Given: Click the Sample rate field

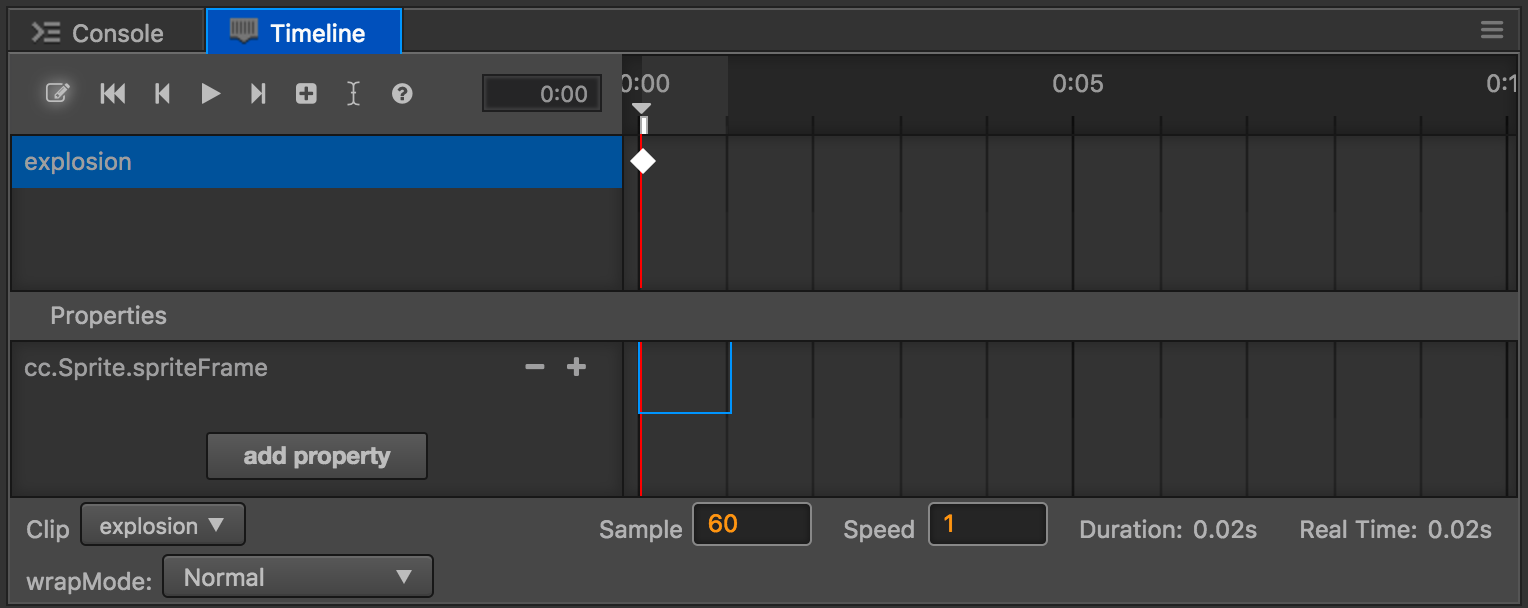Looking at the screenshot, I should pos(752,524).
